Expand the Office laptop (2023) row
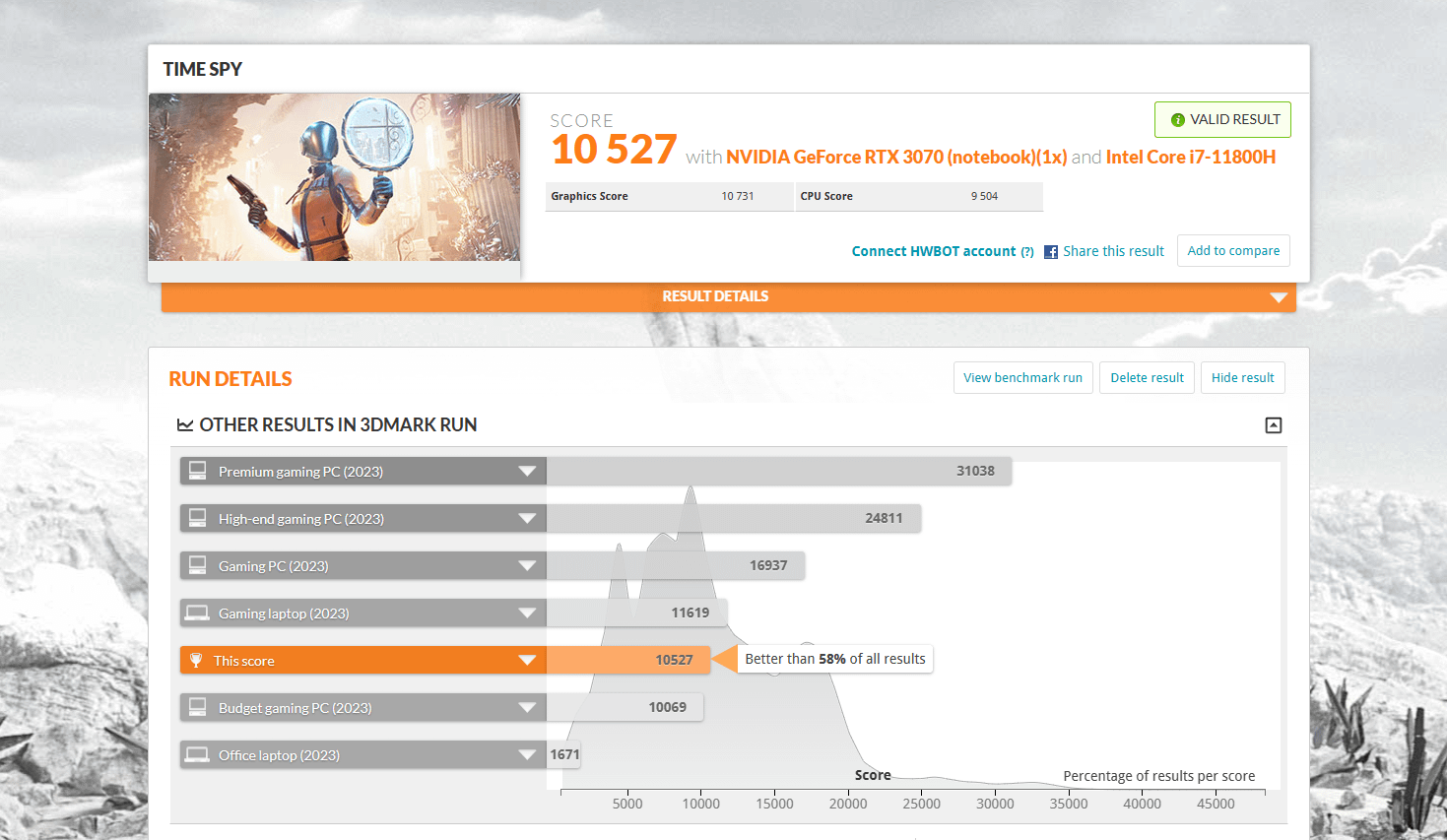The width and height of the screenshot is (1447, 840). click(527, 754)
